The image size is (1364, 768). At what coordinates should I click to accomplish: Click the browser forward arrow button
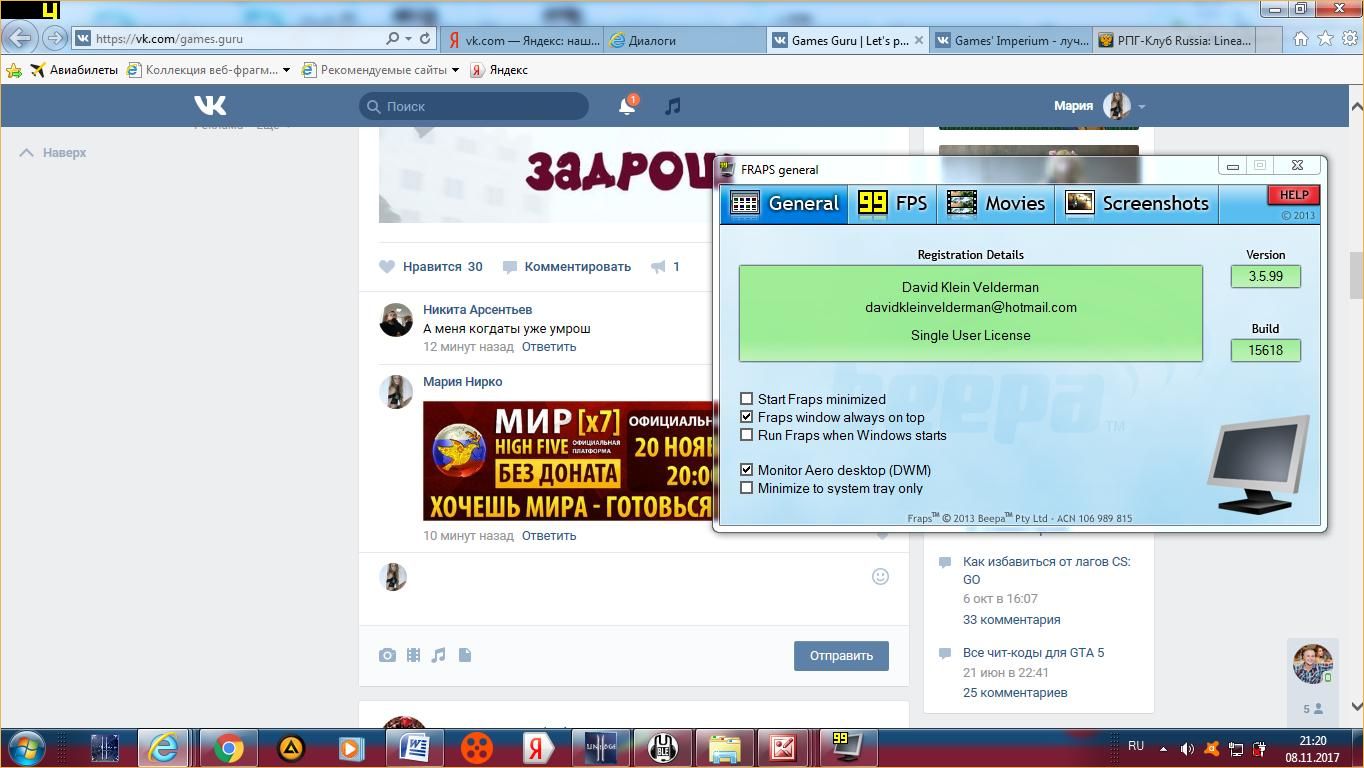[54, 38]
